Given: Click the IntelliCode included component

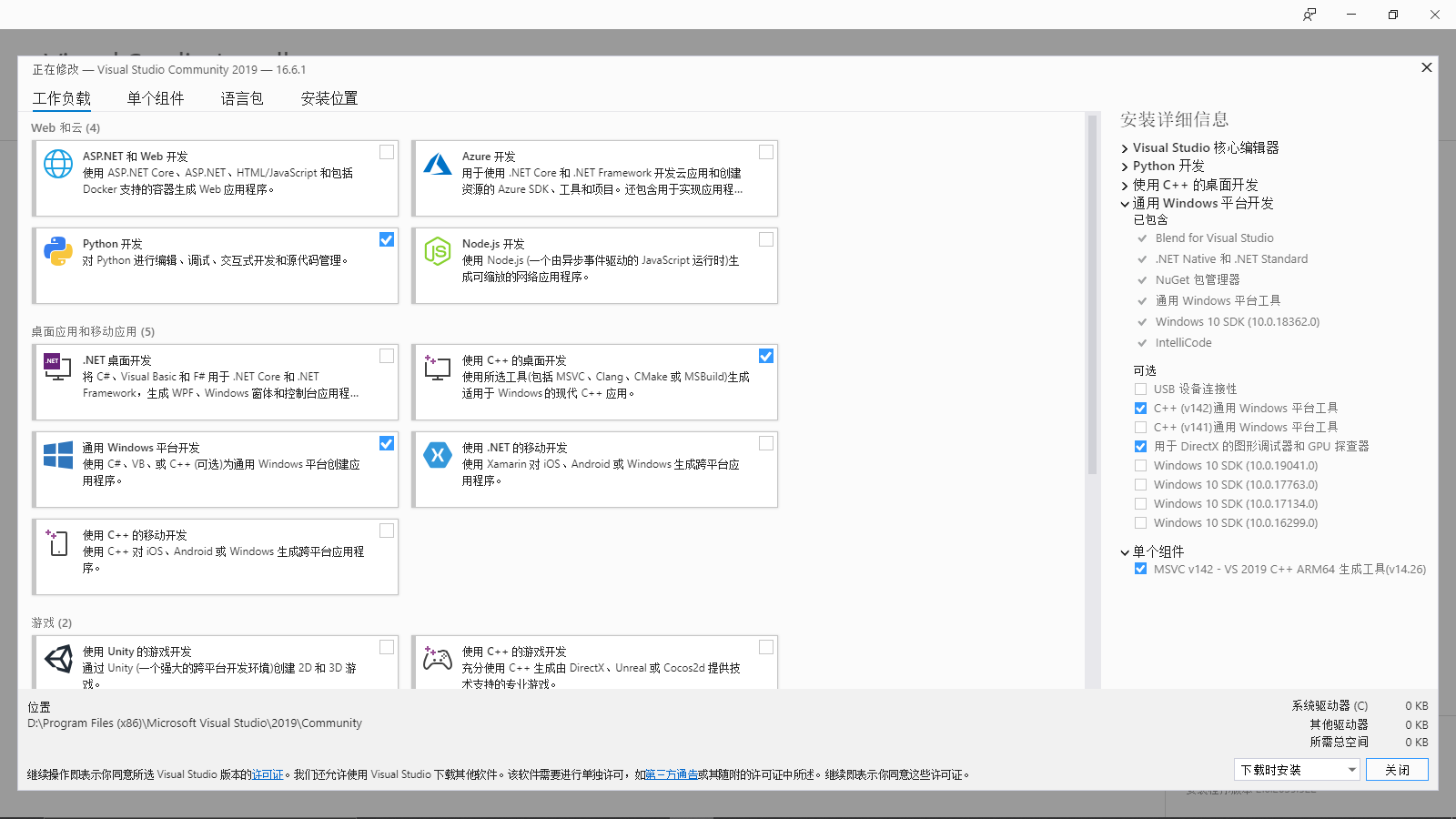Looking at the screenshot, I should click(x=1183, y=343).
